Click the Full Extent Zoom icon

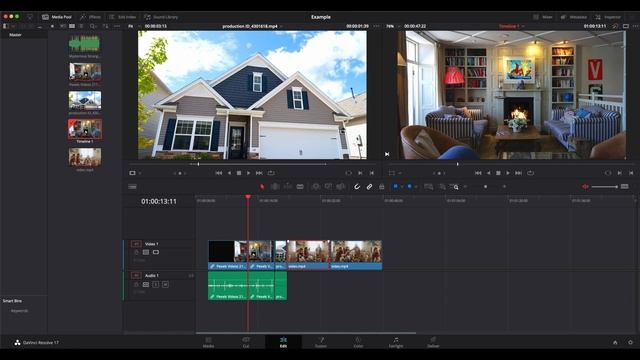428,187
